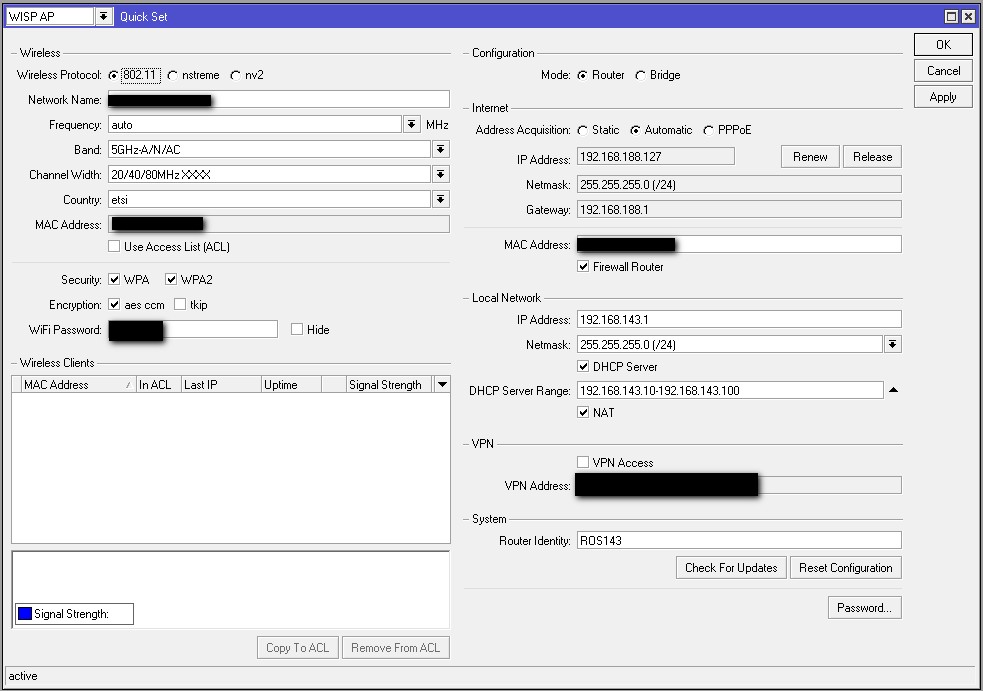Click the Router Identity field

(x=739, y=541)
